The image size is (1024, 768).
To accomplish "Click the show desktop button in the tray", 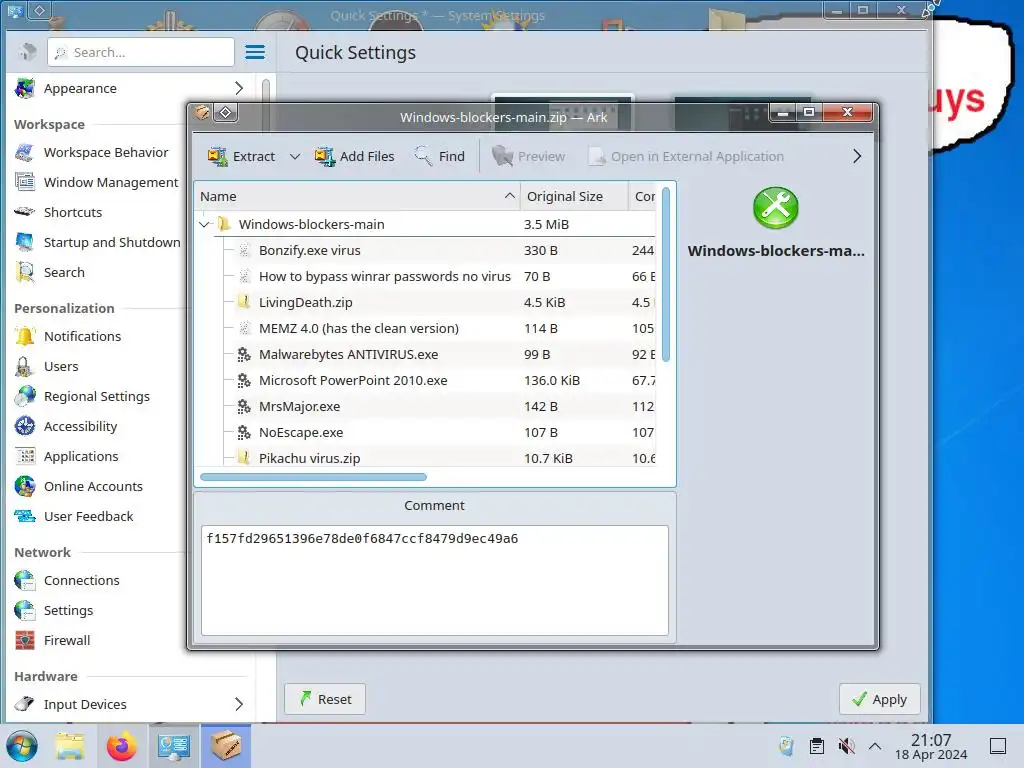I will (x=998, y=746).
